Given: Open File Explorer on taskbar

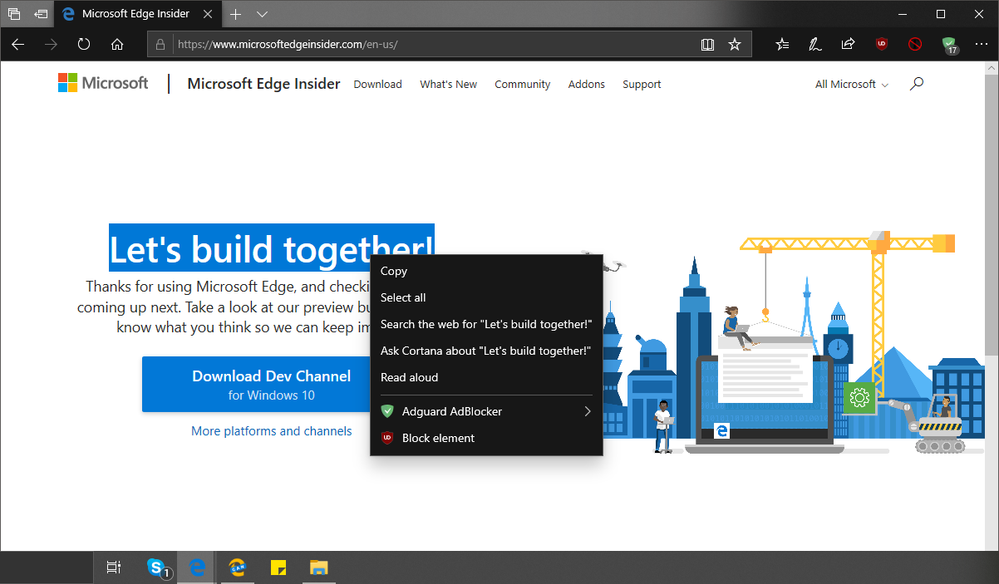Looking at the screenshot, I should pos(319,567).
